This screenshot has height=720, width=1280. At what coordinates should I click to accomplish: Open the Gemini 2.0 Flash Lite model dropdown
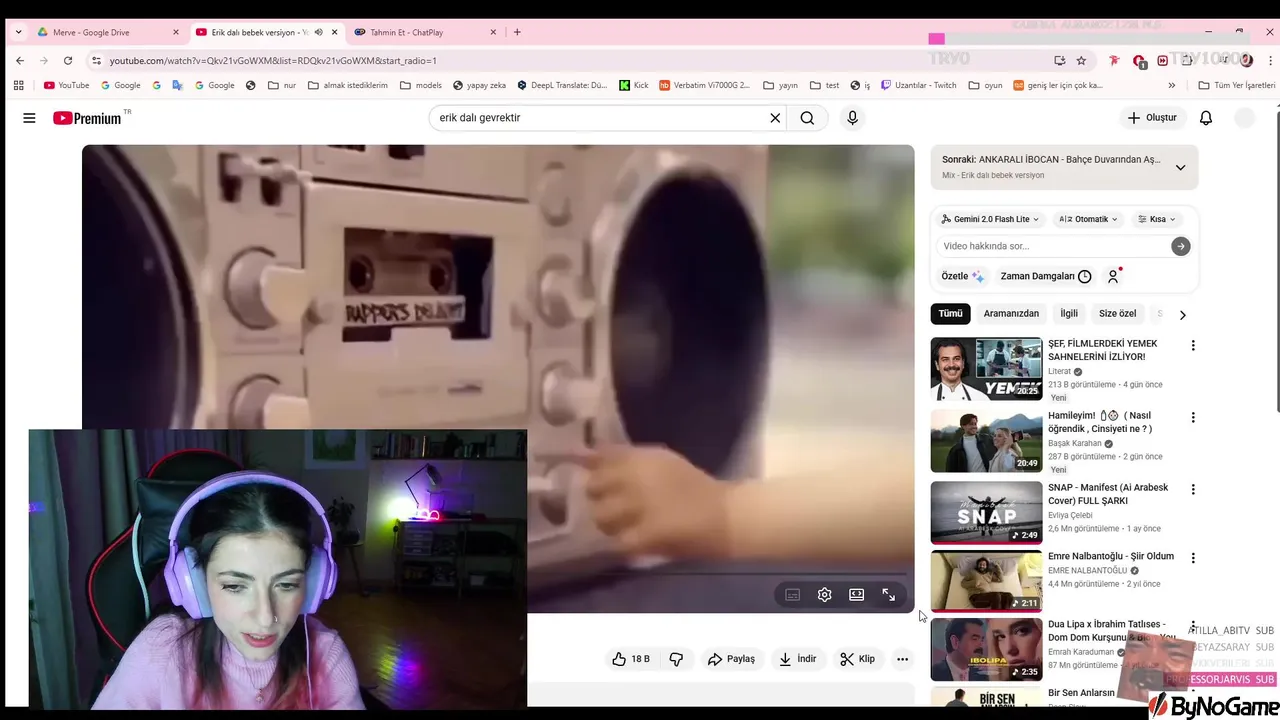[990, 219]
